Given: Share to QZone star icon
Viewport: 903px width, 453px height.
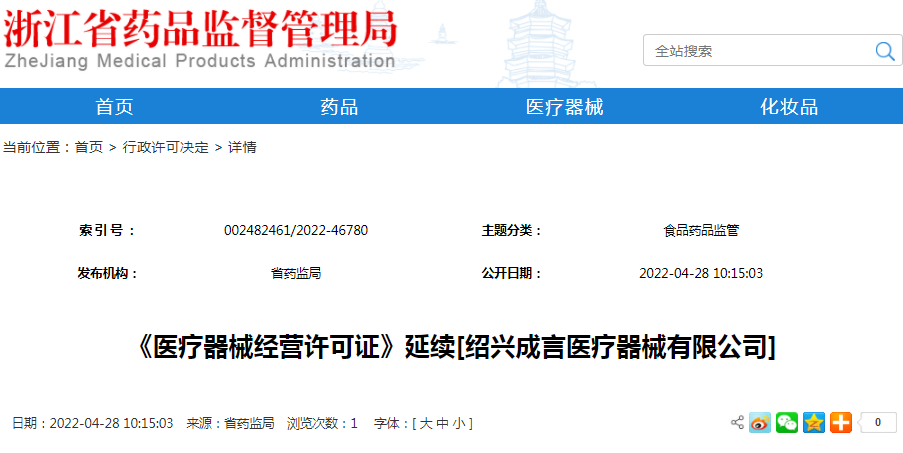Looking at the screenshot, I should pyautogui.click(x=814, y=422).
